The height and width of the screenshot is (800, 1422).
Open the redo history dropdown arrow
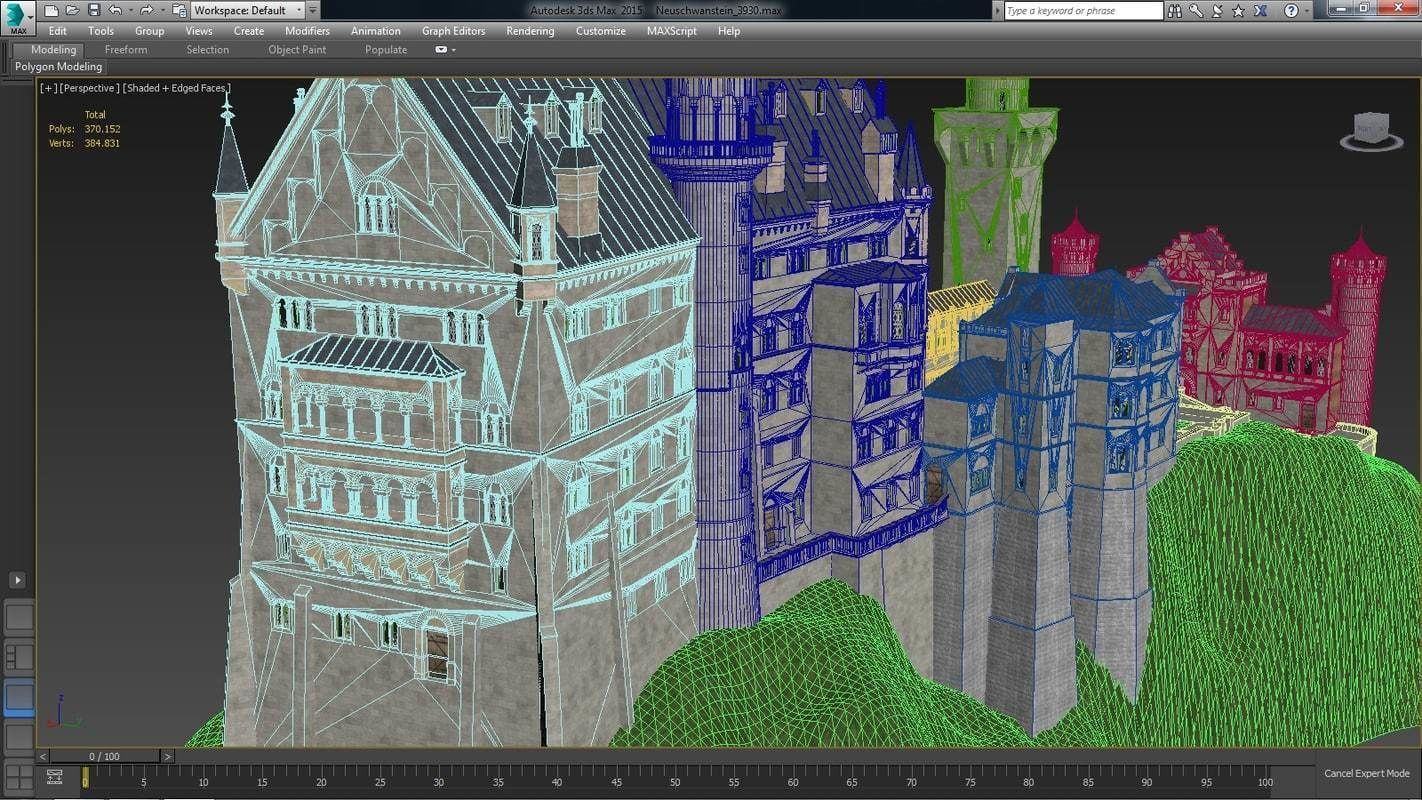point(161,10)
